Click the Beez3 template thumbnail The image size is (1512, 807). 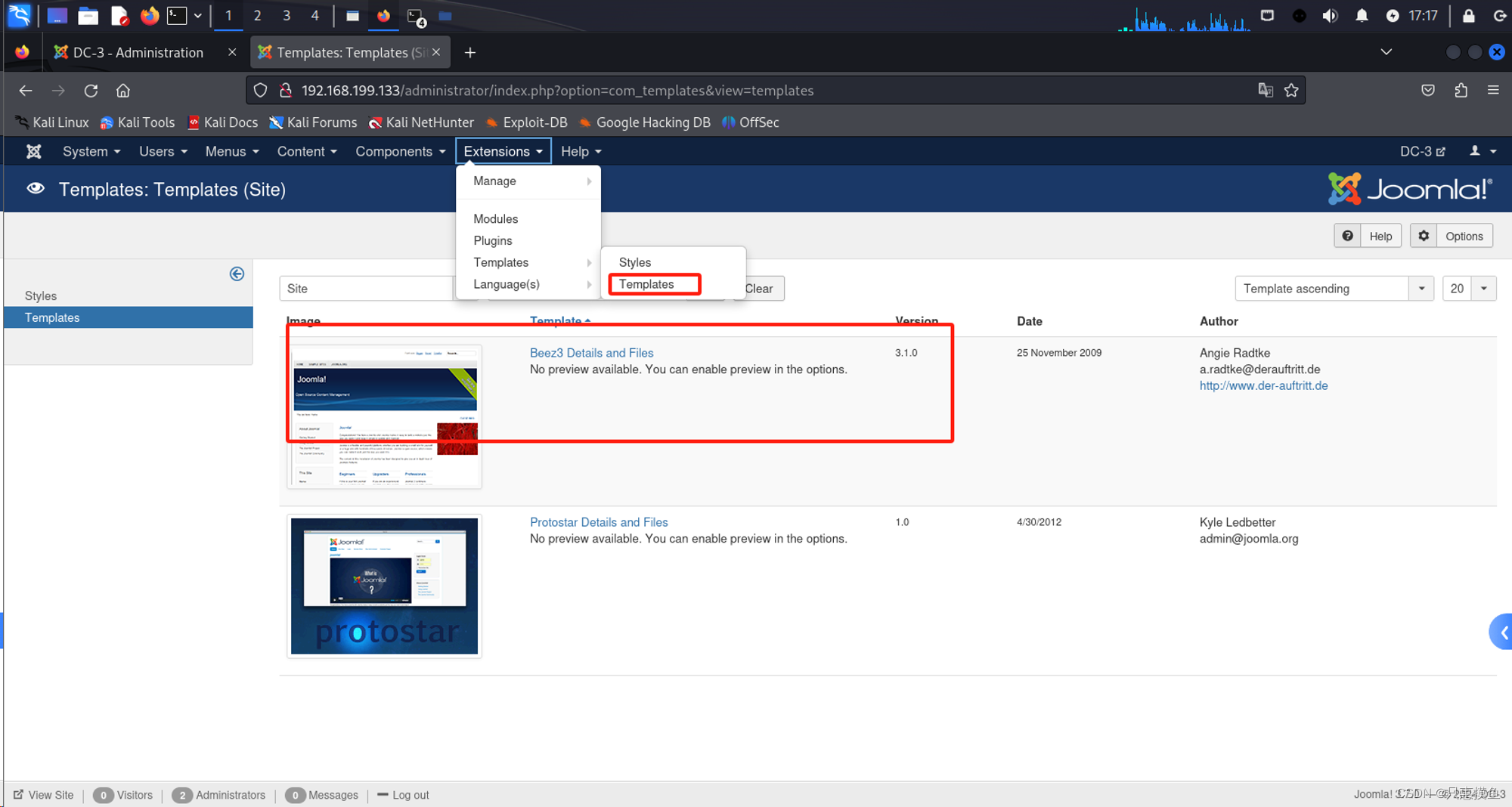coord(384,416)
